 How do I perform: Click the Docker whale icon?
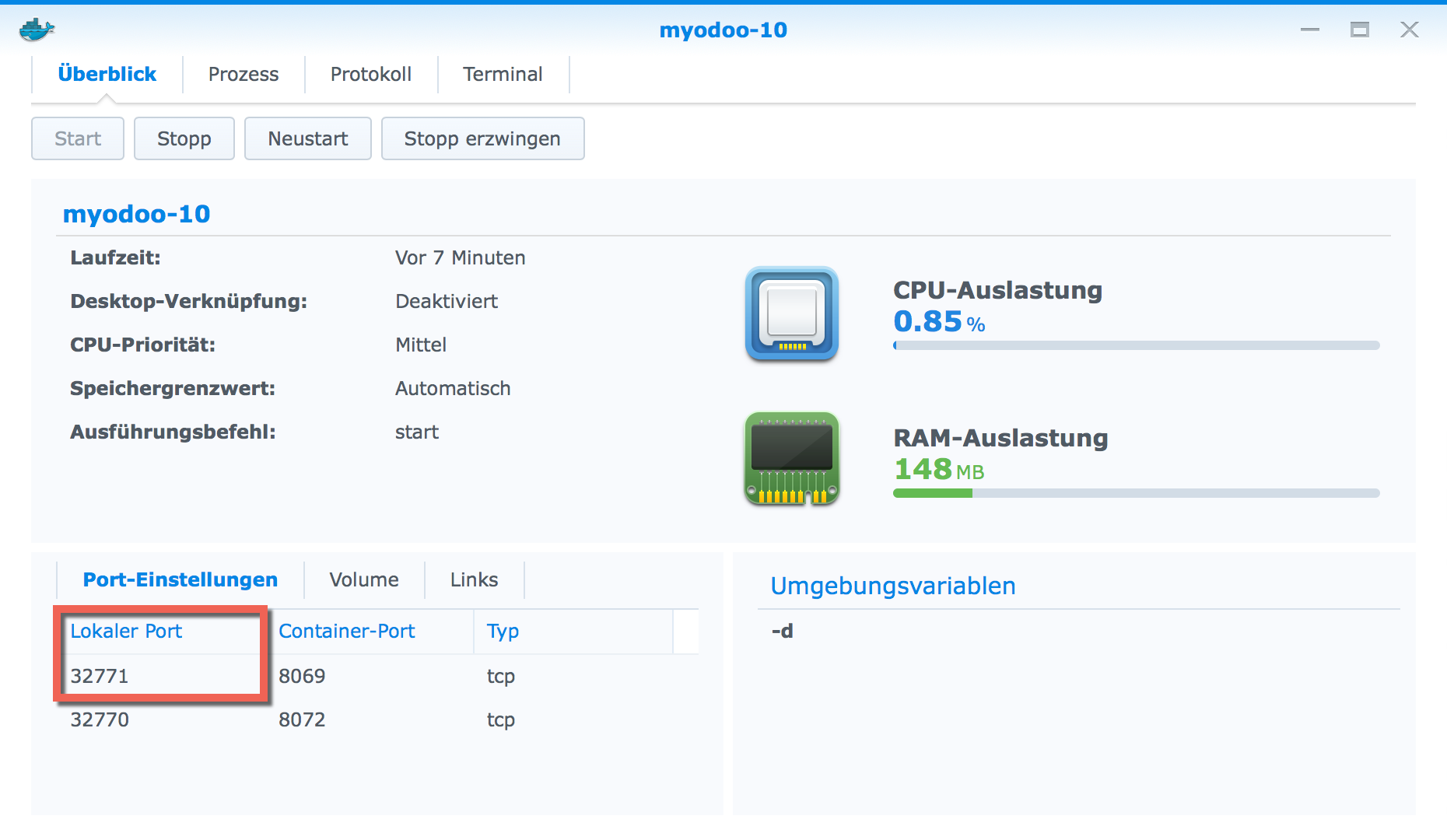coord(37,28)
